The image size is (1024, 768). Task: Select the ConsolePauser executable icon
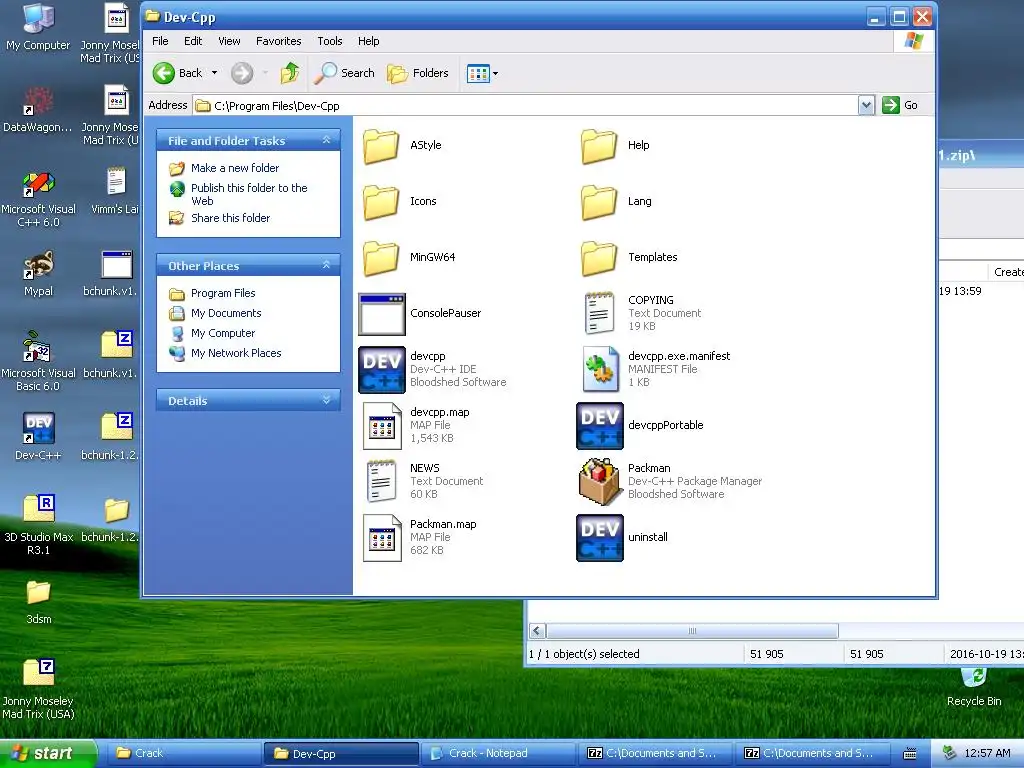(381, 314)
